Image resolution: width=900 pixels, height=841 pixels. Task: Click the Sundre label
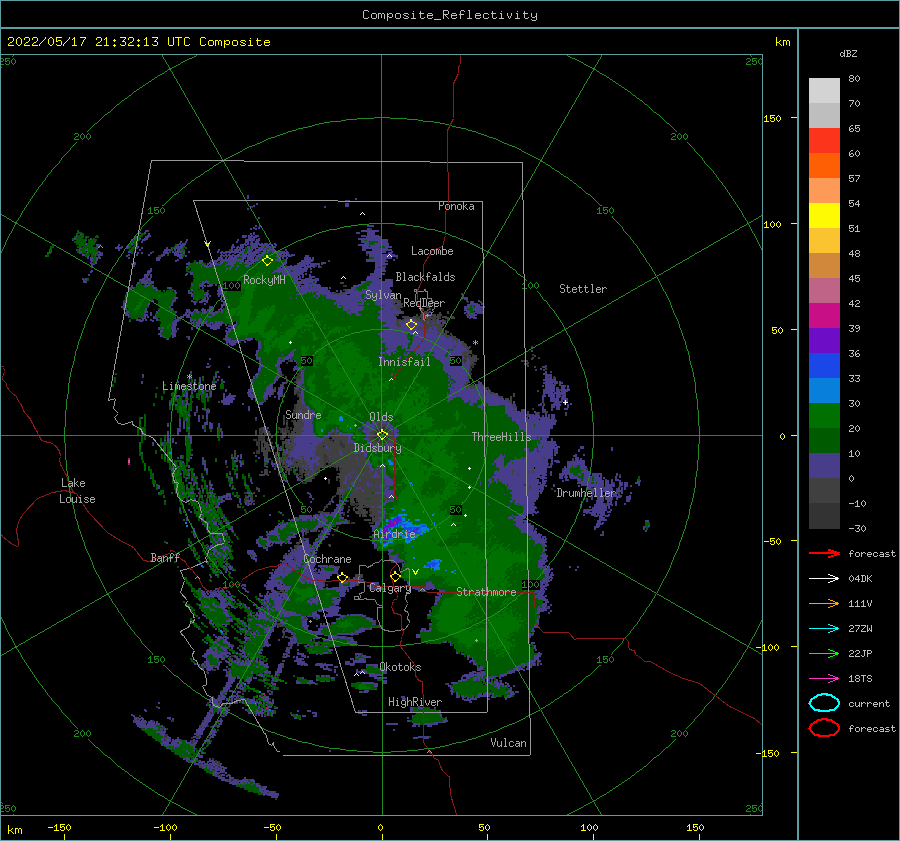[x=303, y=415]
